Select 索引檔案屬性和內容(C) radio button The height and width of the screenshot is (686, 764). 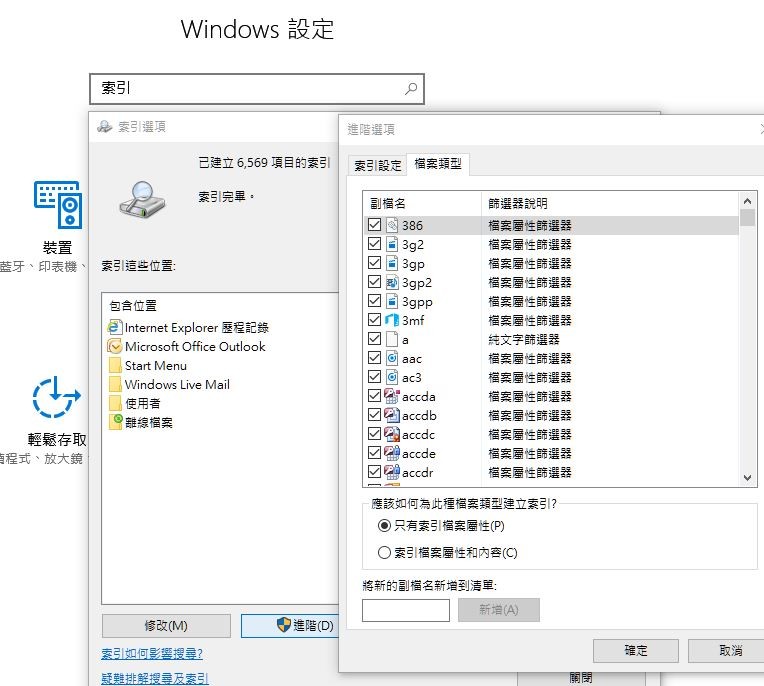[x=384, y=553]
